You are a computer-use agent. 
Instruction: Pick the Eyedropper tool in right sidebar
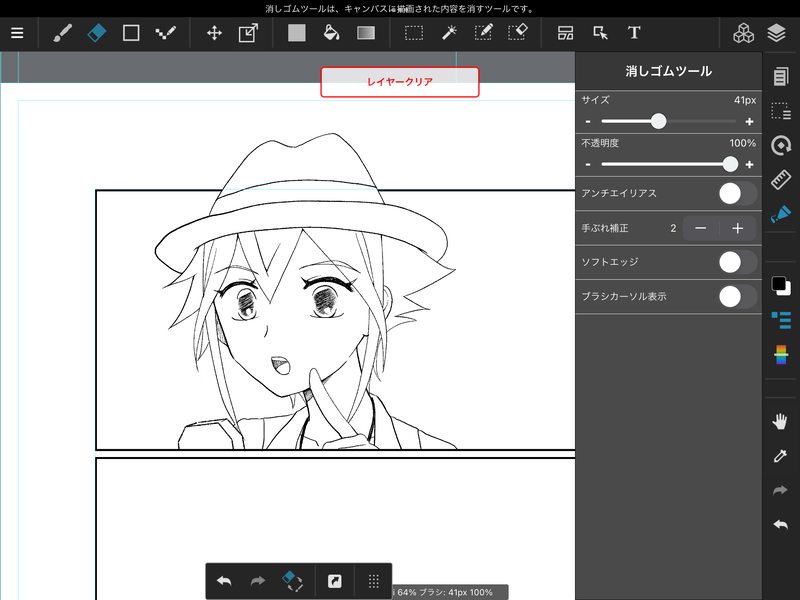781,456
